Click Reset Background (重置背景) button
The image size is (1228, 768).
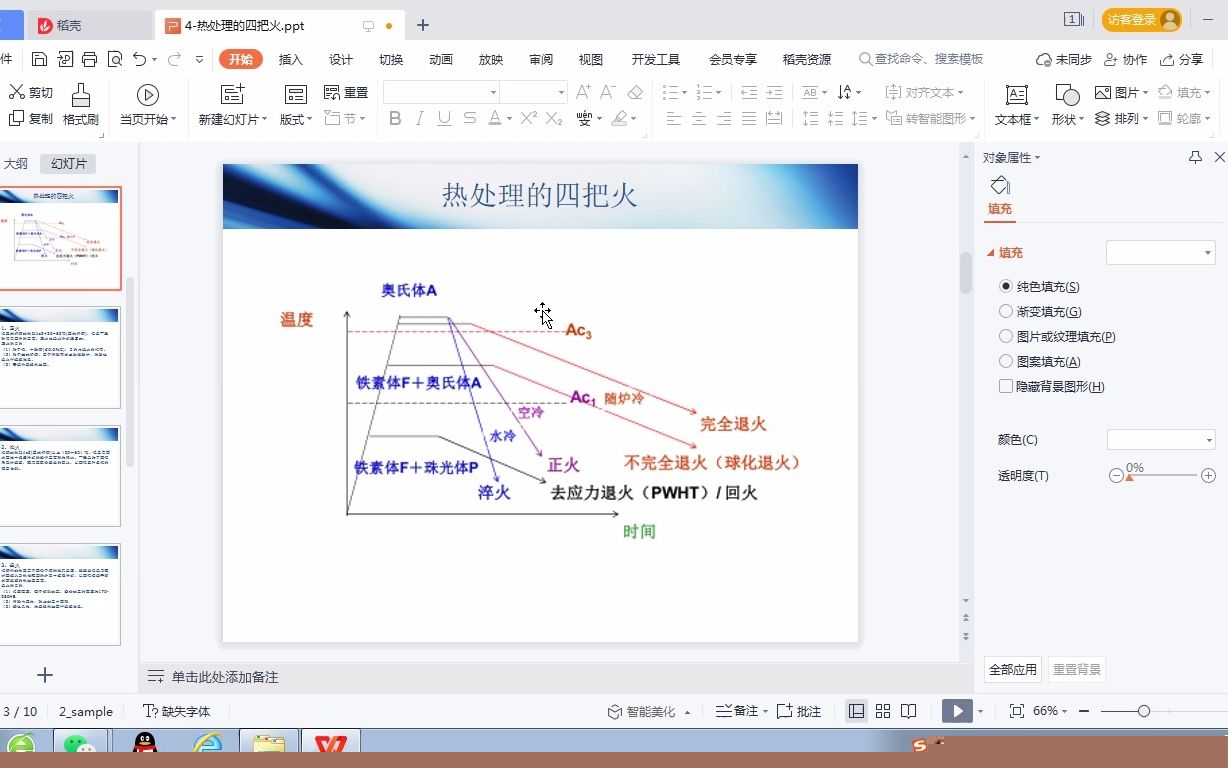coord(1077,669)
